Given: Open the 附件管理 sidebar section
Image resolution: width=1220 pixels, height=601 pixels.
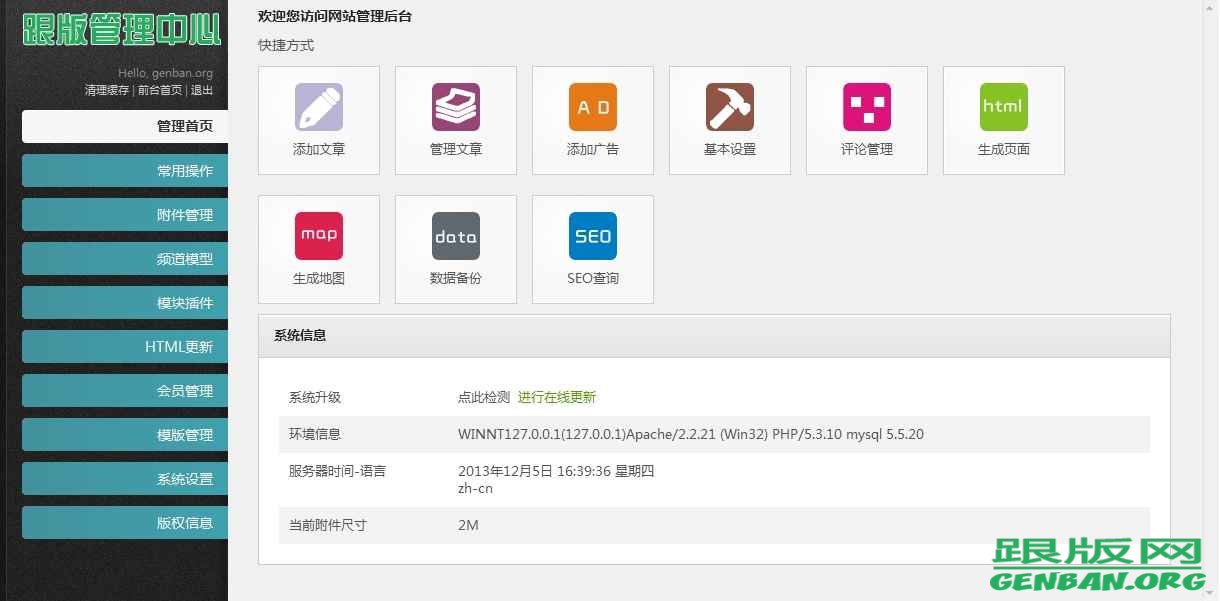Looking at the screenshot, I should pos(124,214).
